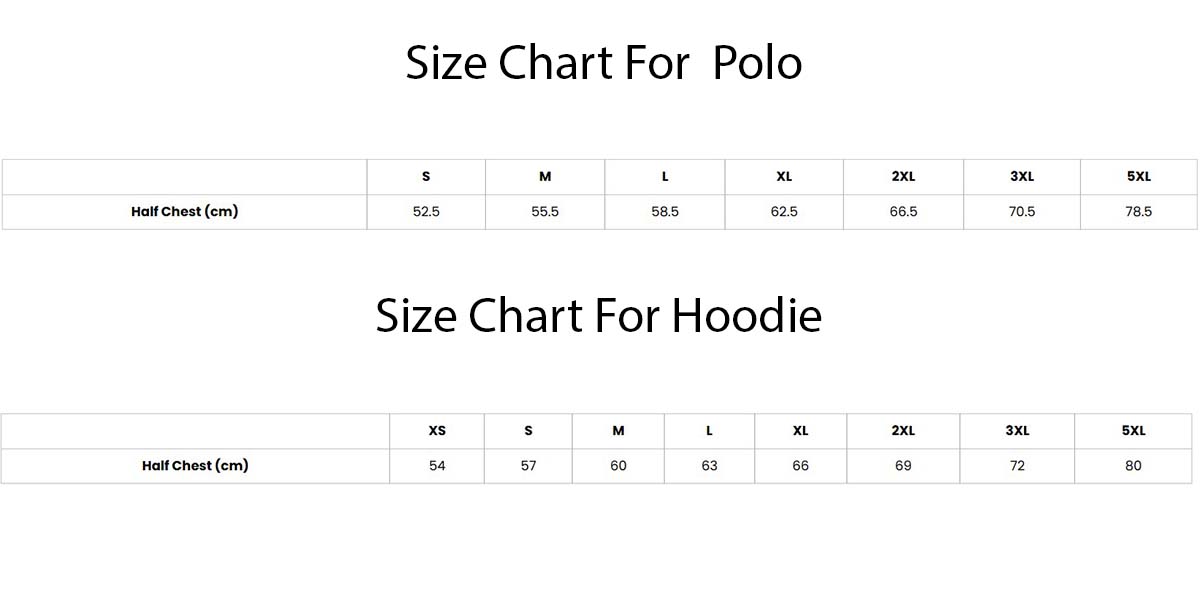
Task: Select the 57 value under Hoodie S
Action: tap(528, 466)
